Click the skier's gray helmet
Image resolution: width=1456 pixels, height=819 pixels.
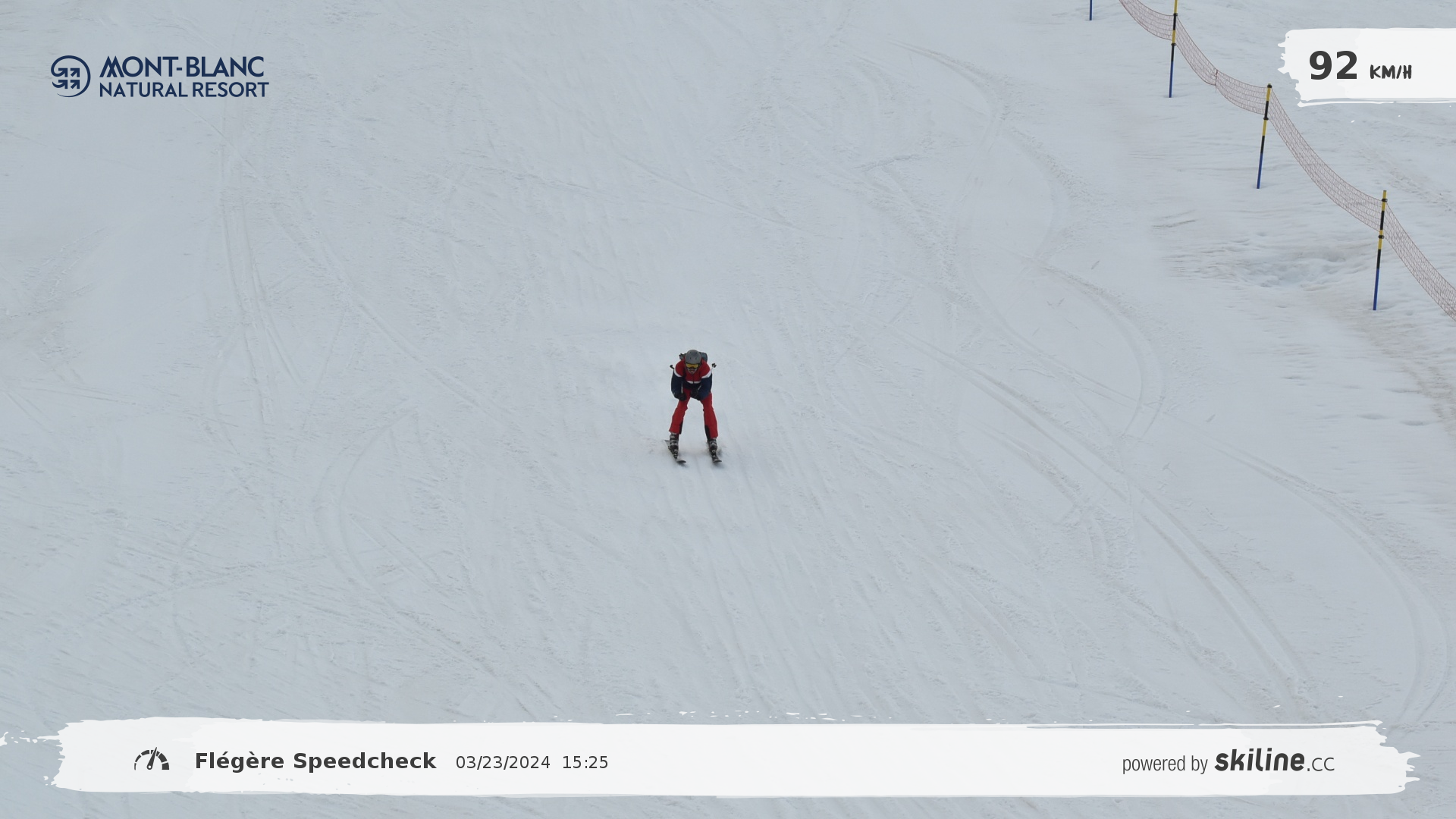tap(692, 356)
